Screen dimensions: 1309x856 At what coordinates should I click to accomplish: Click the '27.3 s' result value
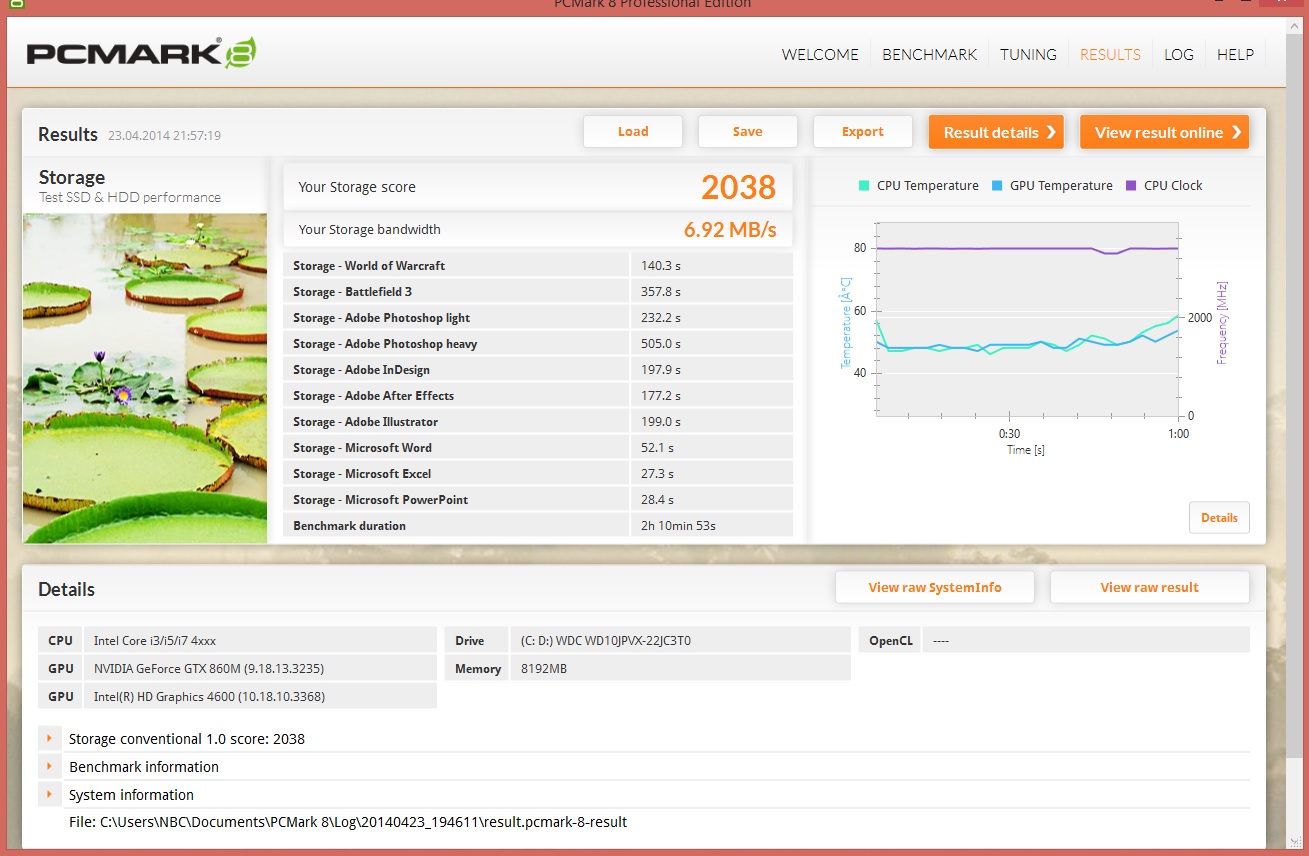(x=657, y=474)
